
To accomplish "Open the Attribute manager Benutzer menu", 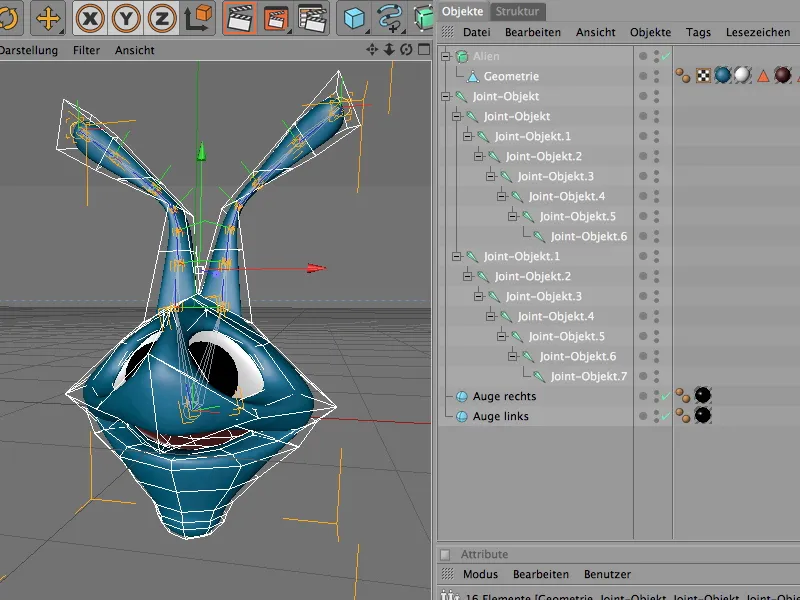I will point(607,574).
